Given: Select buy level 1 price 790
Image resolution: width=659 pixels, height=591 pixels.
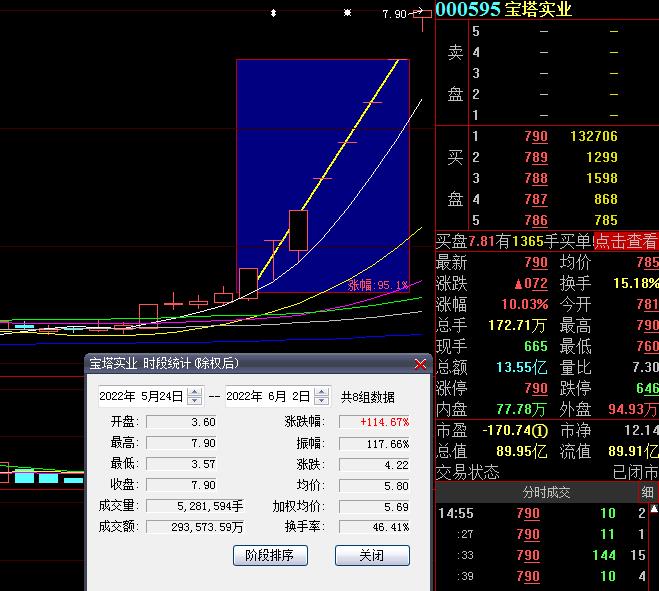Looking at the screenshot, I should tap(536, 136).
